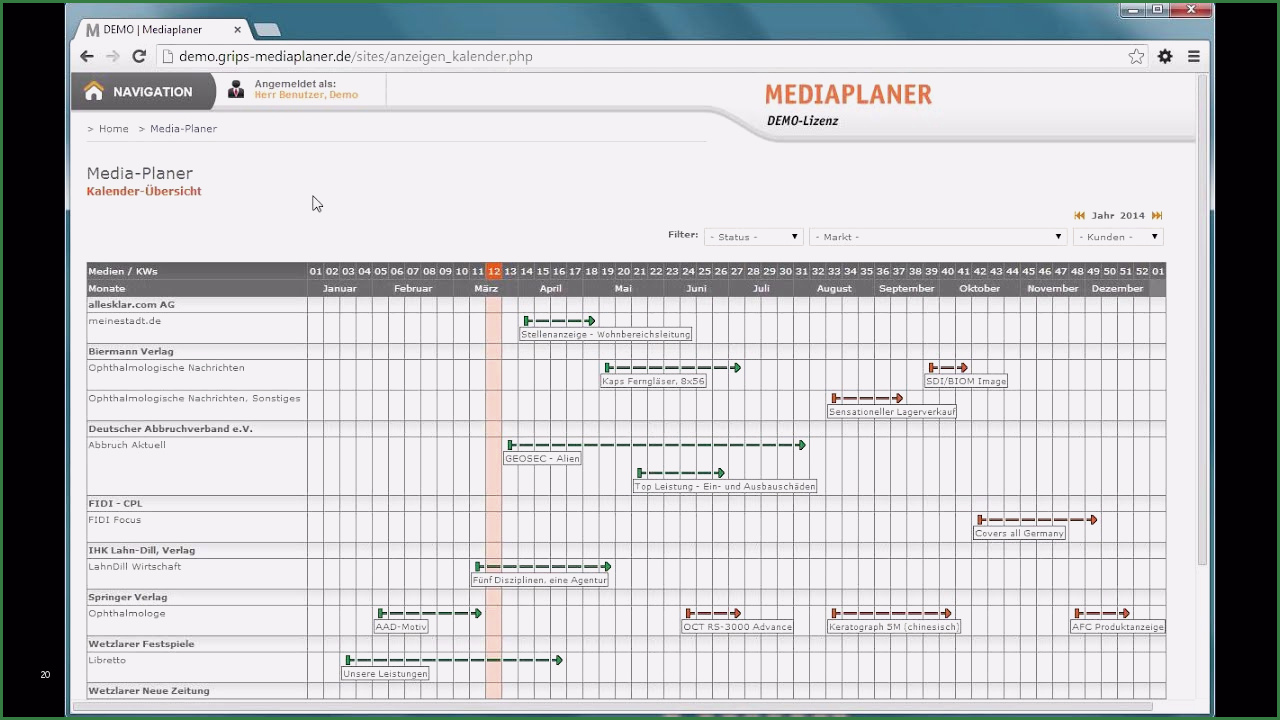Expand the Kunden filter dropdown

(1118, 237)
